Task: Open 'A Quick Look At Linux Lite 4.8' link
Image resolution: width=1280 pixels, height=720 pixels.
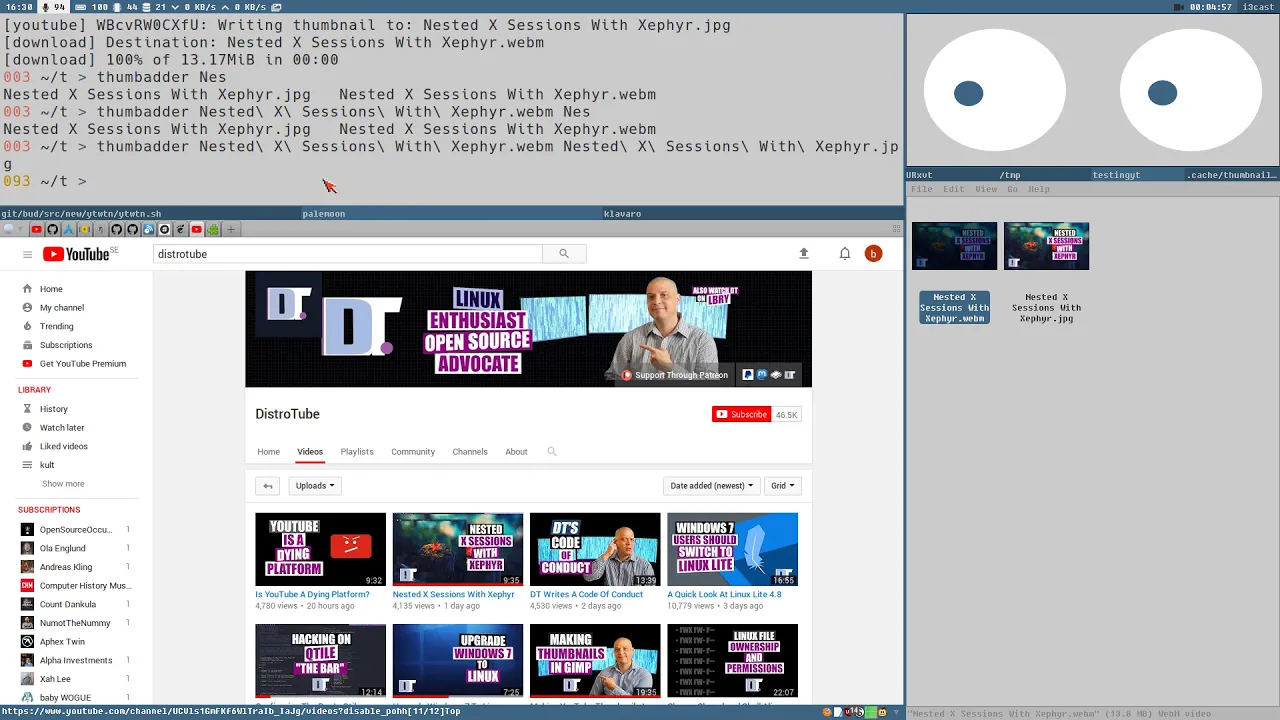Action: [x=724, y=594]
